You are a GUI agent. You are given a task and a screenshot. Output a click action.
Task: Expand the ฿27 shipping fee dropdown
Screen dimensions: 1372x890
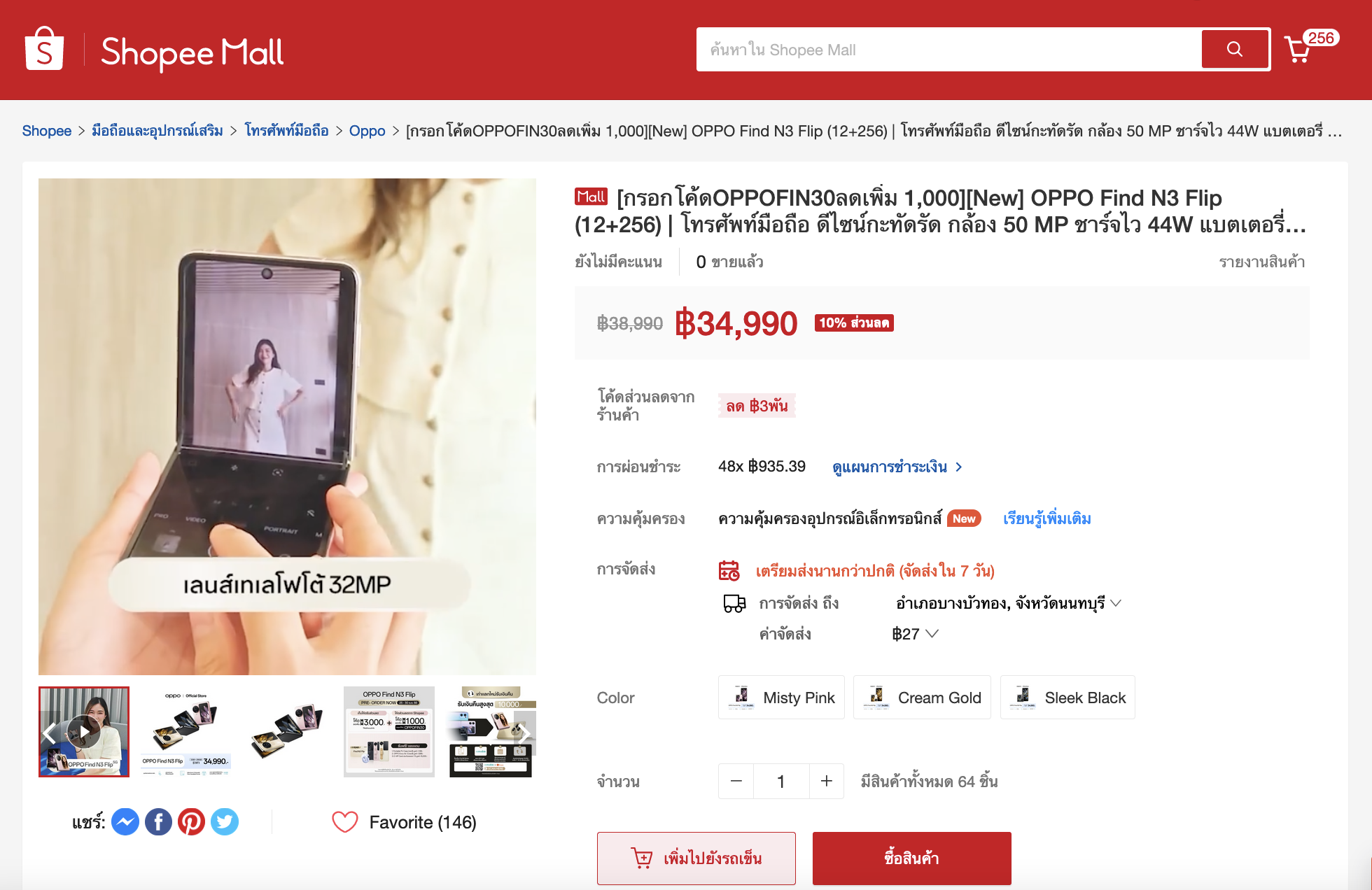[x=932, y=634]
